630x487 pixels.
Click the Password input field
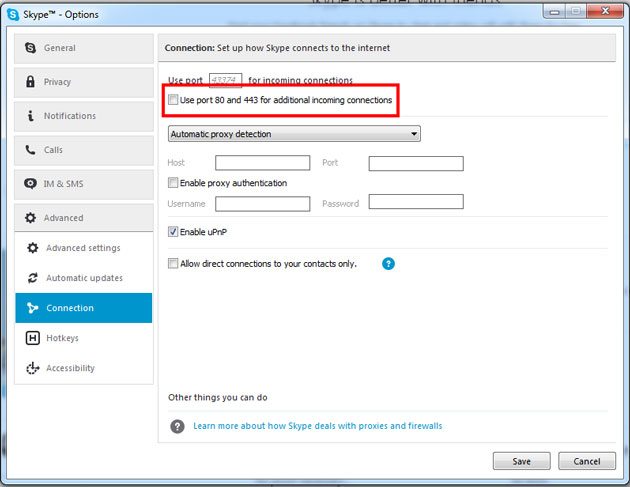point(416,202)
